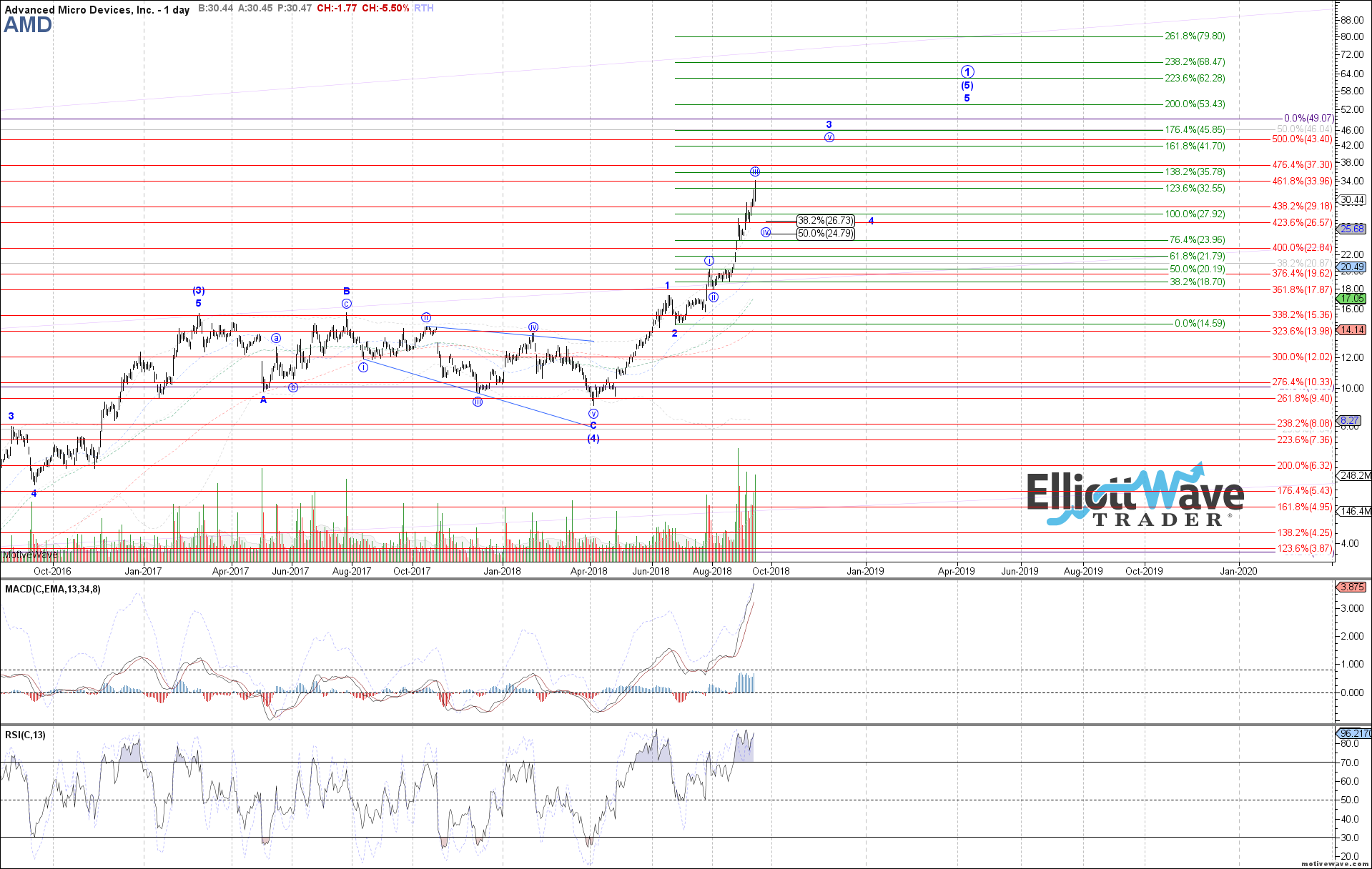Click the circled 1 primary wave label

click(x=967, y=72)
